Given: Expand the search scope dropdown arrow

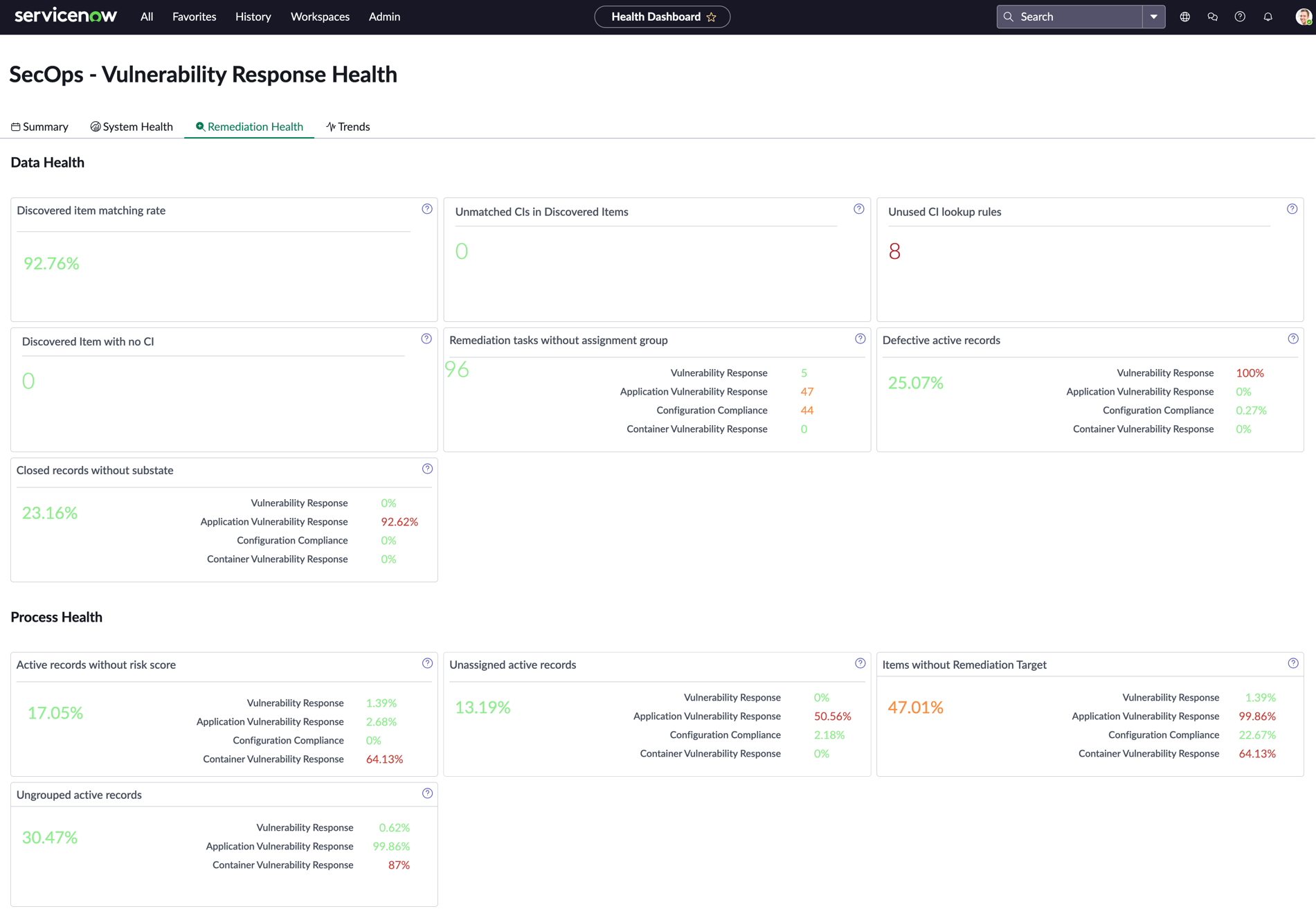Looking at the screenshot, I should click(1154, 17).
